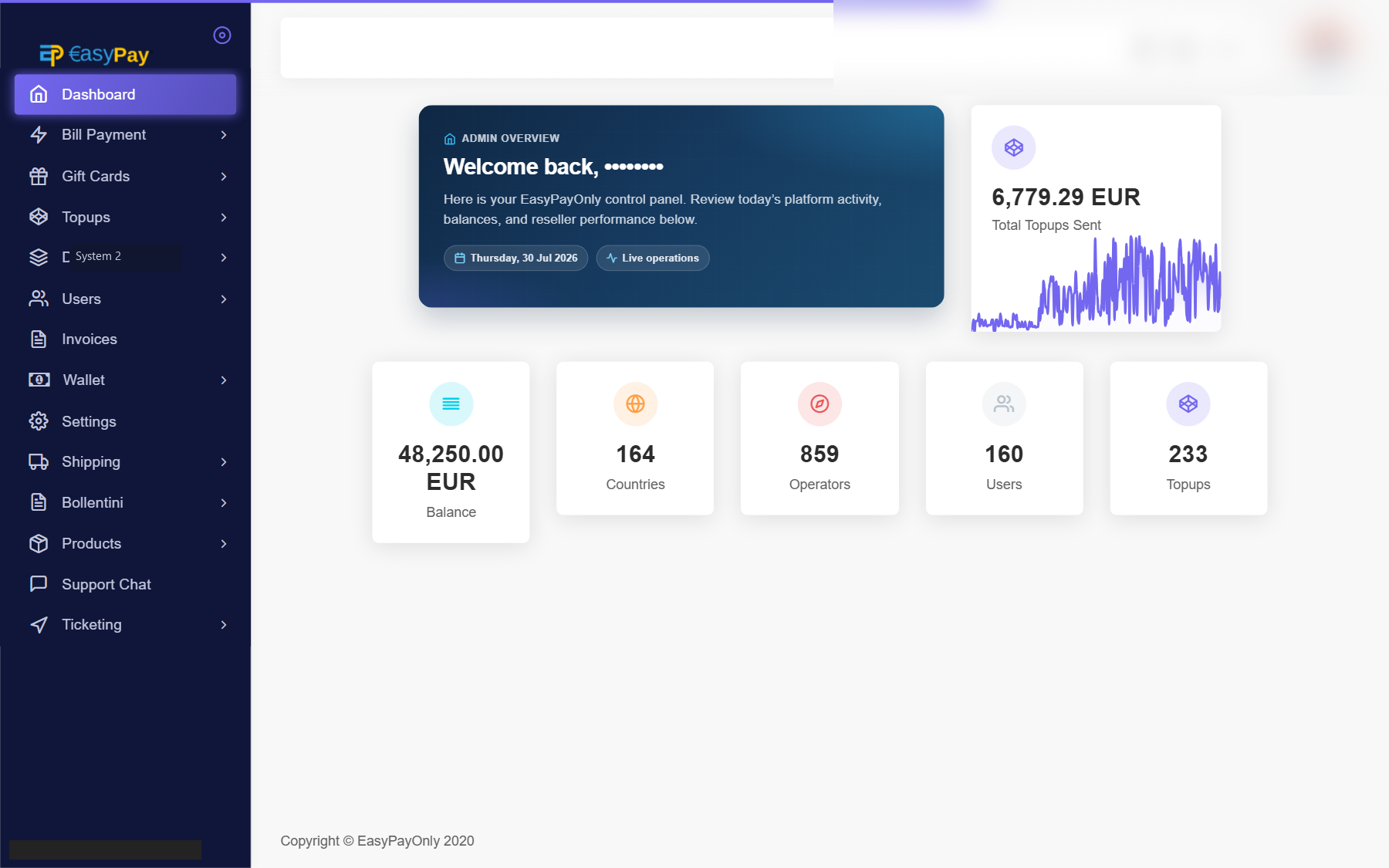Toggle the sidebar pin circle icon
This screenshot has height=868, width=1389.
tap(222, 35)
